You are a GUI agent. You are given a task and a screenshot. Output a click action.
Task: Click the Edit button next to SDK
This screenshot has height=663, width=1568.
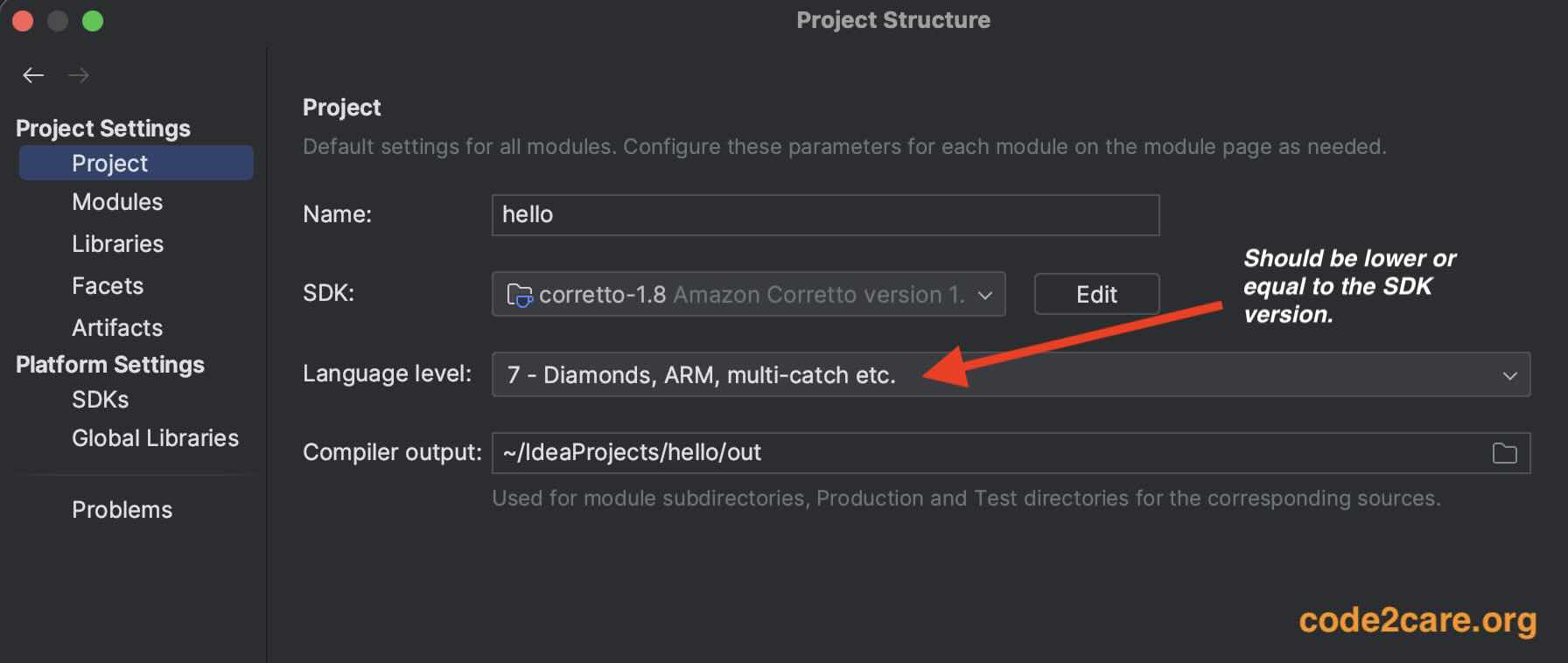[1096, 294]
